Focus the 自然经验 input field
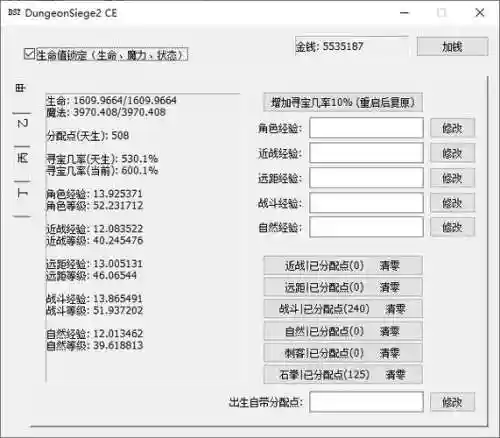Image resolution: width=500 pixels, height=438 pixels. 366,227
